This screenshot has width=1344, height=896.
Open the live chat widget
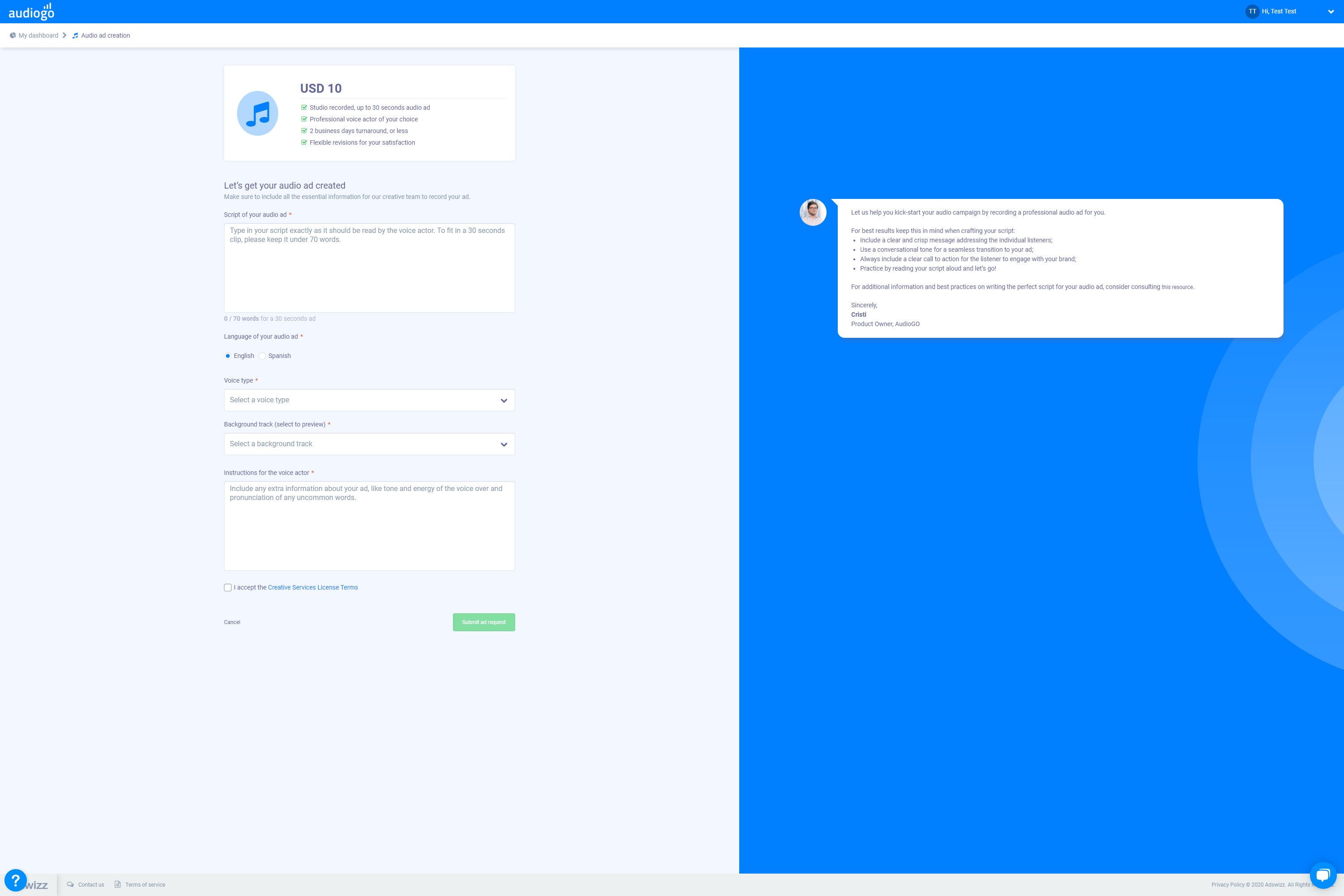point(1322,874)
